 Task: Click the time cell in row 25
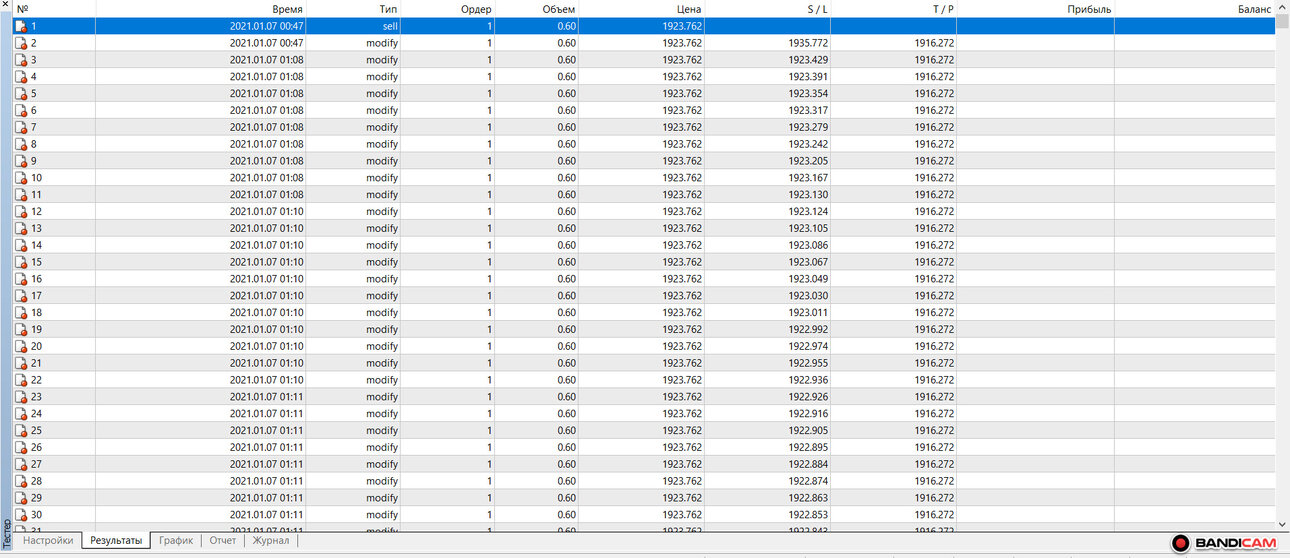201,431
